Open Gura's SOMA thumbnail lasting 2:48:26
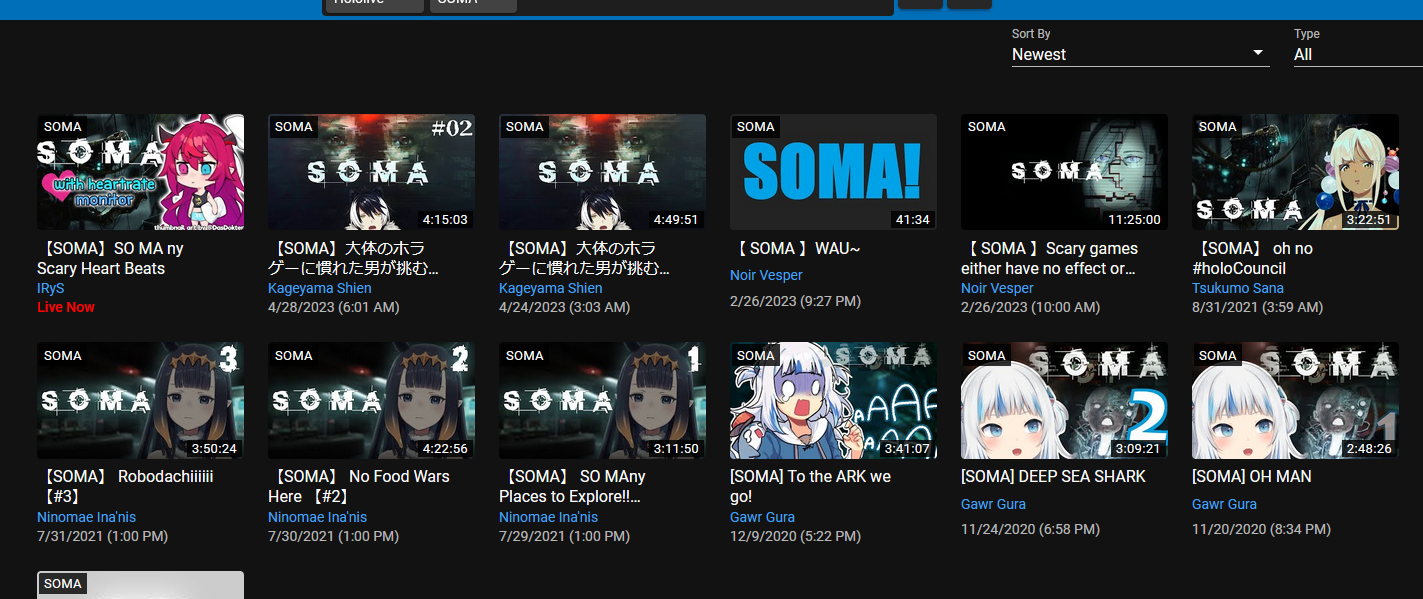Image resolution: width=1423 pixels, height=599 pixels. click(1295, 400)
